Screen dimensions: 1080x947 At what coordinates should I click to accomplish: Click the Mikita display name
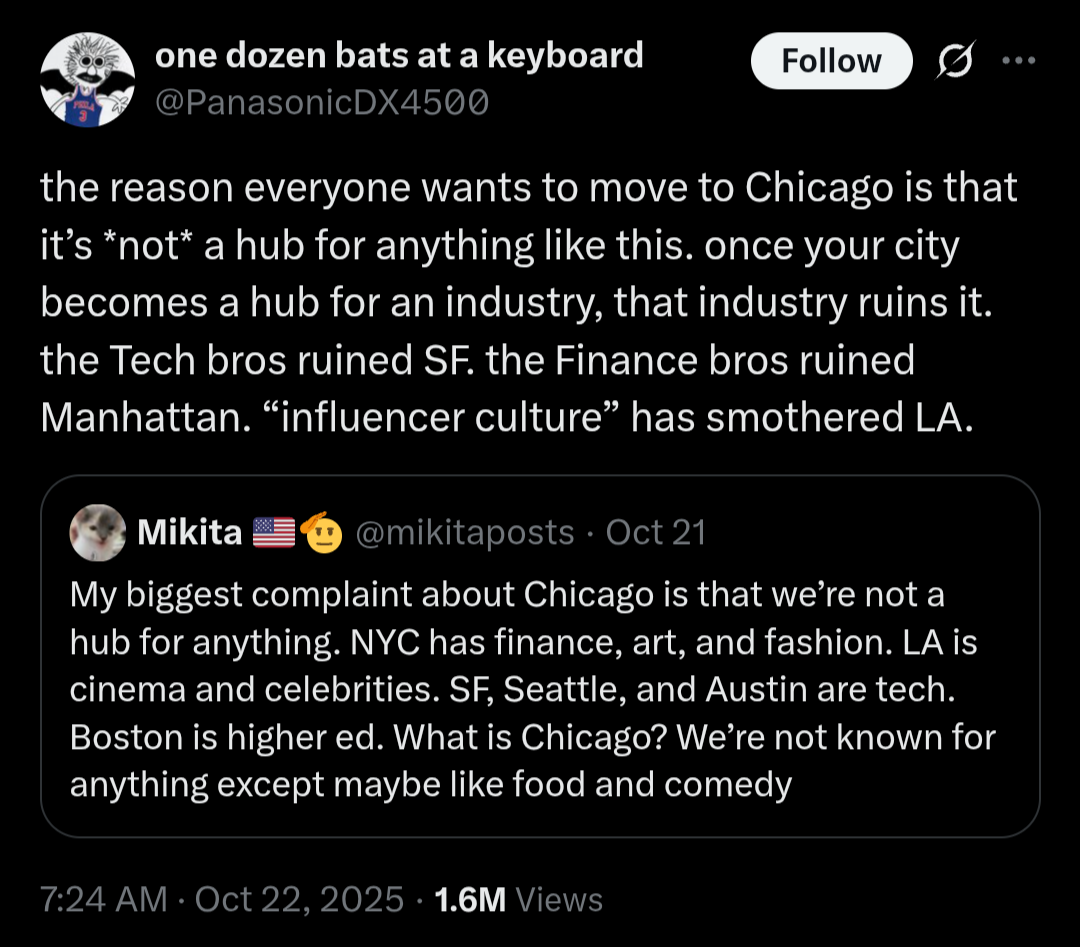pos(189,533)
